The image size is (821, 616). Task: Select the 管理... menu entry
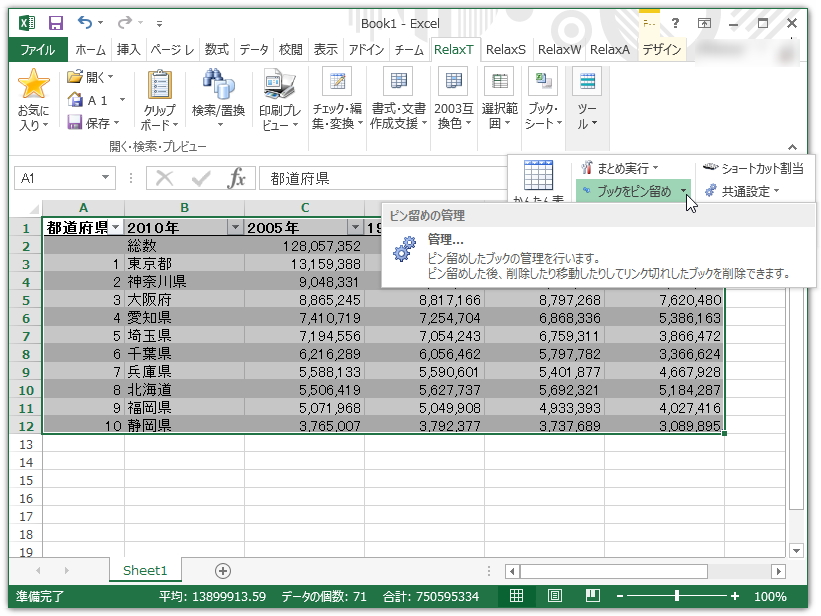(x=598, y=256)
